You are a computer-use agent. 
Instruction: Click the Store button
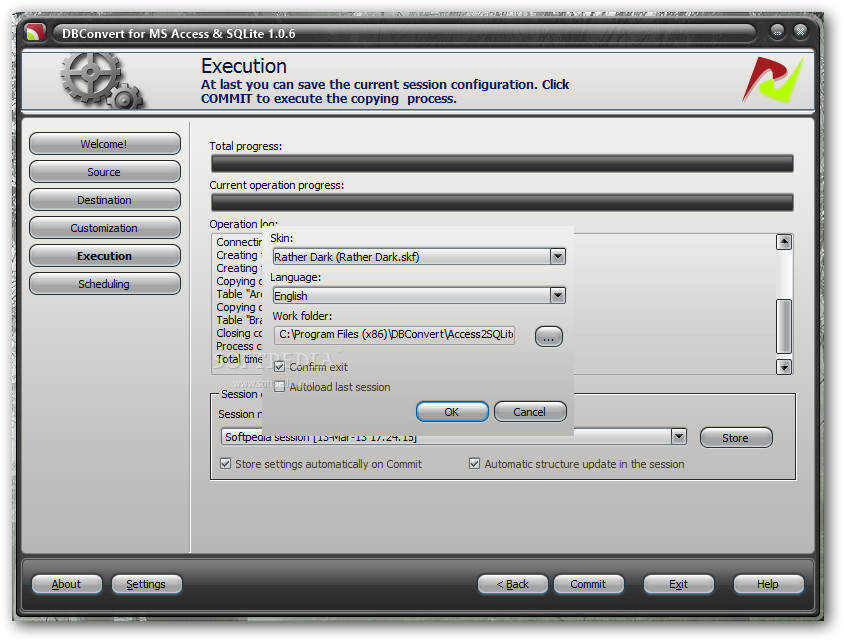point(736,438)
